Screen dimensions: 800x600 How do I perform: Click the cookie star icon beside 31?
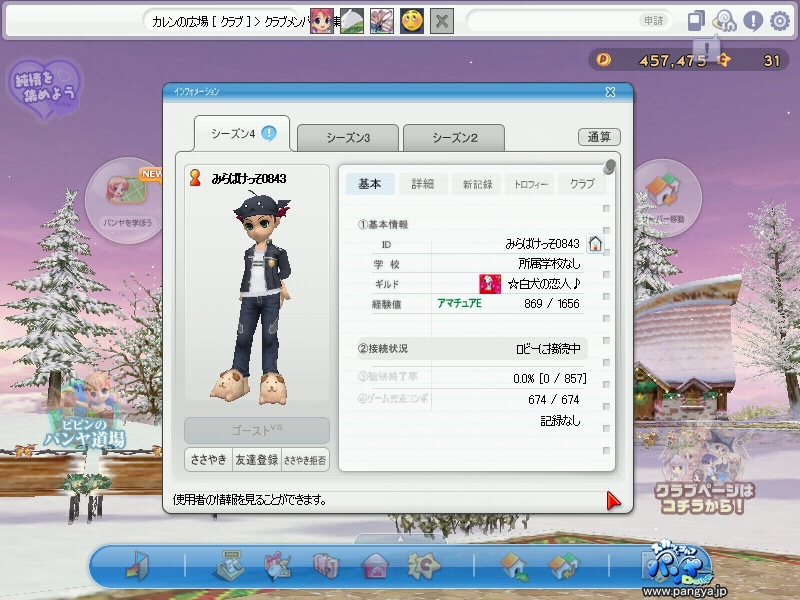pos(723,60)
